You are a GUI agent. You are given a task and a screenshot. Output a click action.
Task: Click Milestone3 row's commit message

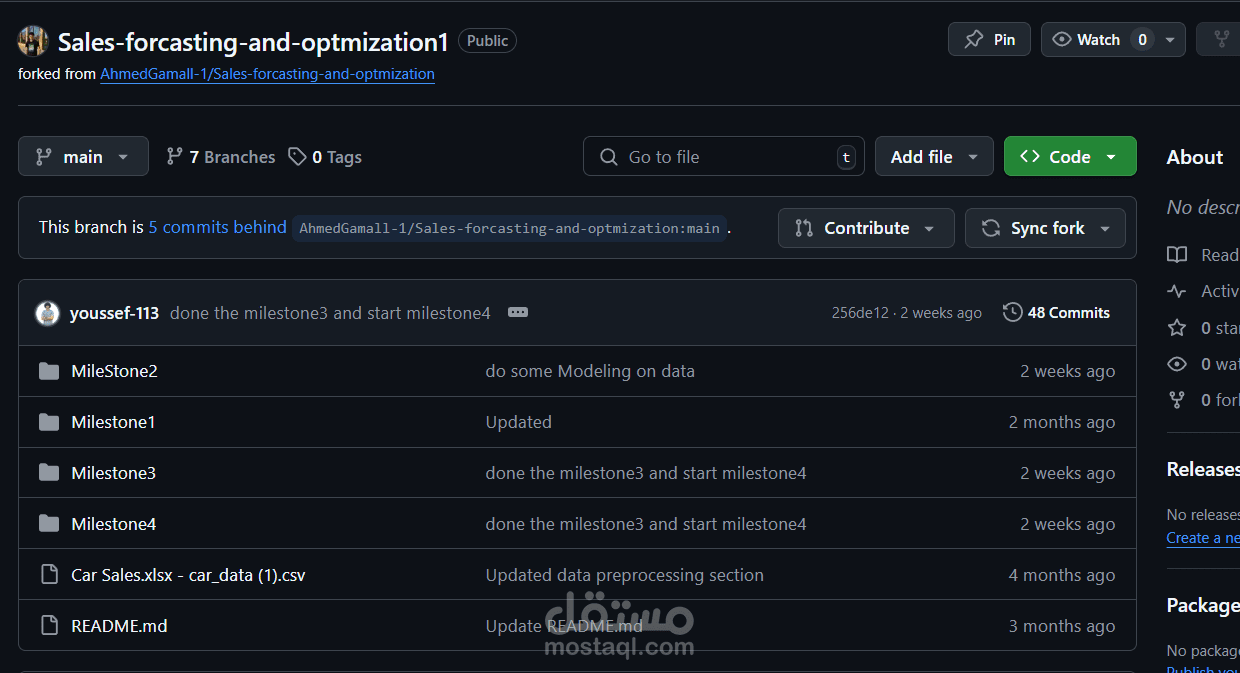tap(646, 473)
